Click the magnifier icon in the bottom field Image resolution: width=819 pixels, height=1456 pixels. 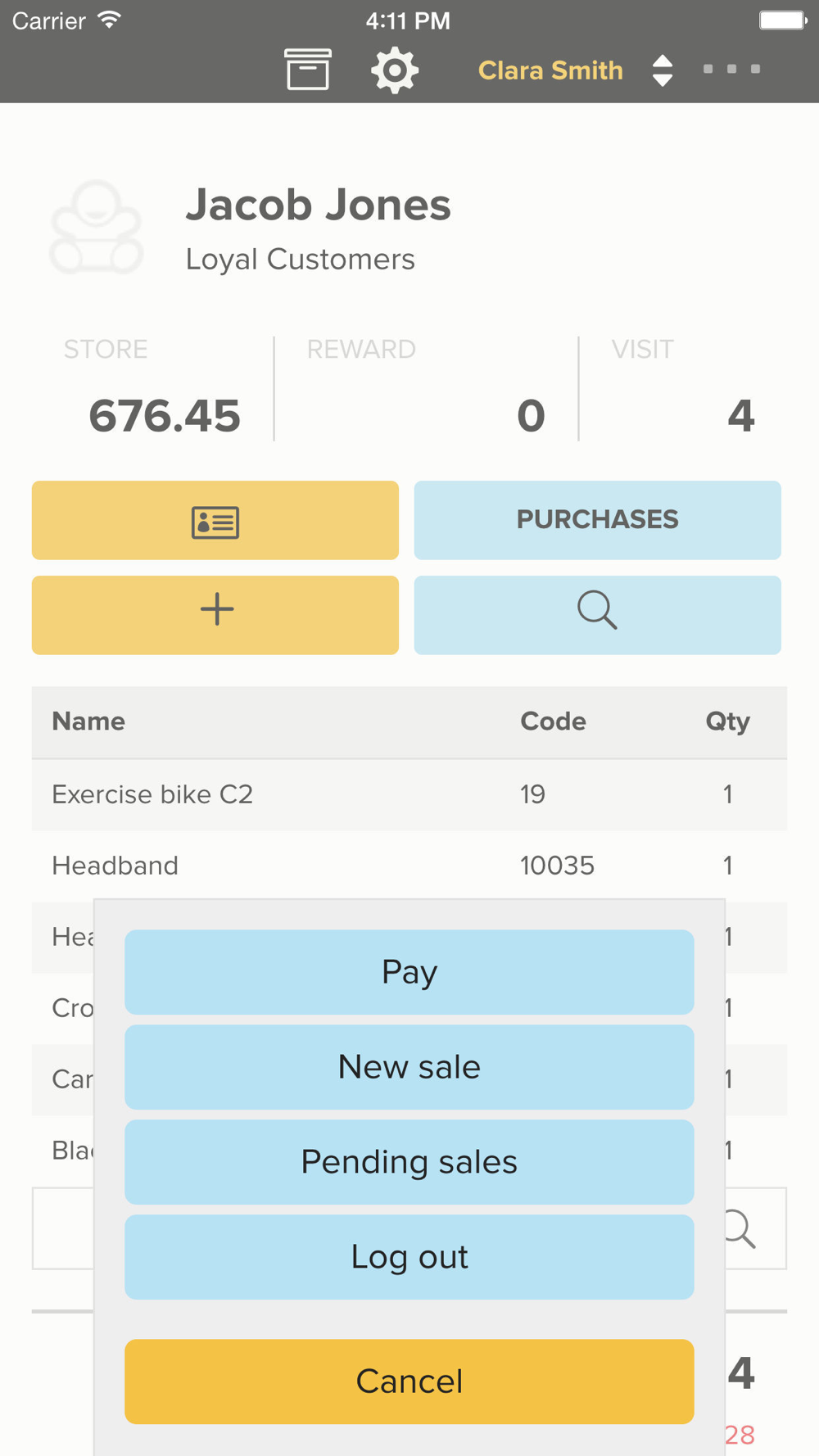[x=740, y=1228]
